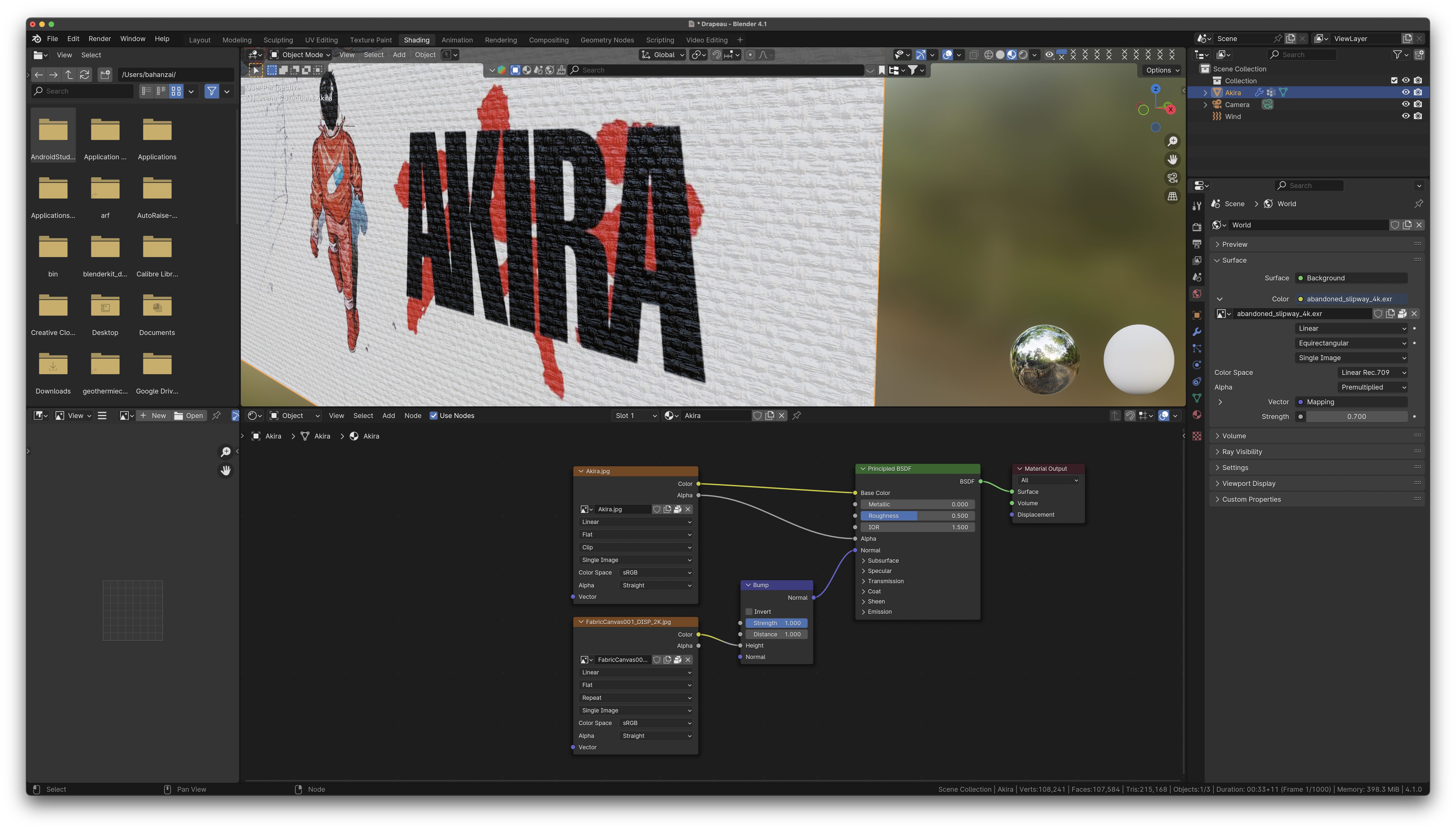Open the Render menu
1456x830 pixels.
100,39
